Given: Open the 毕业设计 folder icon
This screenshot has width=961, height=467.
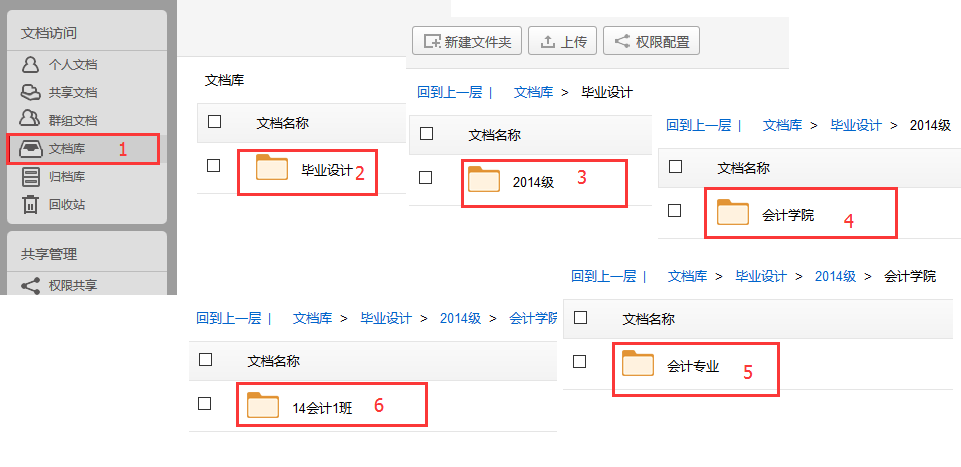Looking at the screenshot, I should pos(272,168).
